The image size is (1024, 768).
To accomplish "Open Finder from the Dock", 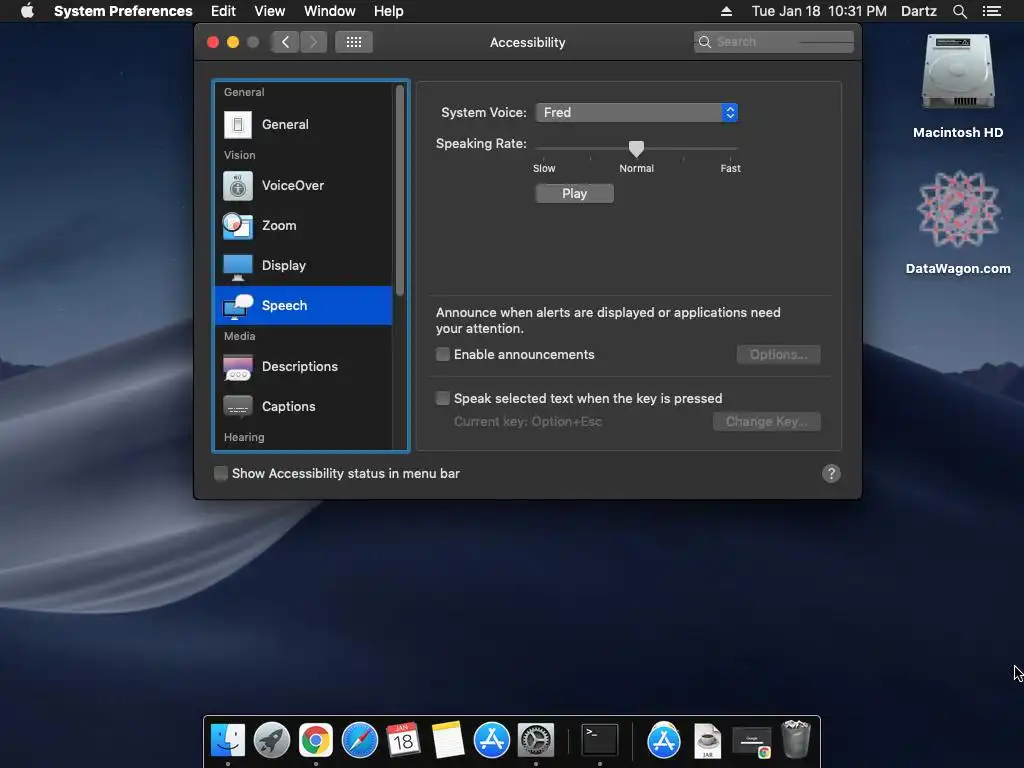I will [x=227, y=739].
